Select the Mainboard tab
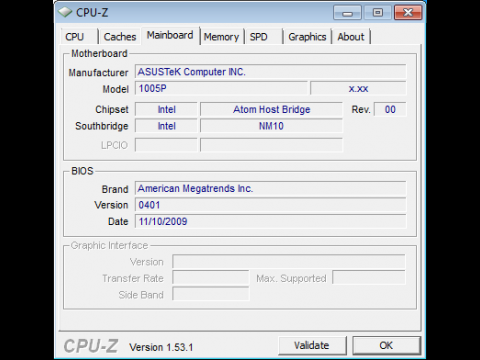The height and width of the screenshot is (360, 480). click(170, 35)
